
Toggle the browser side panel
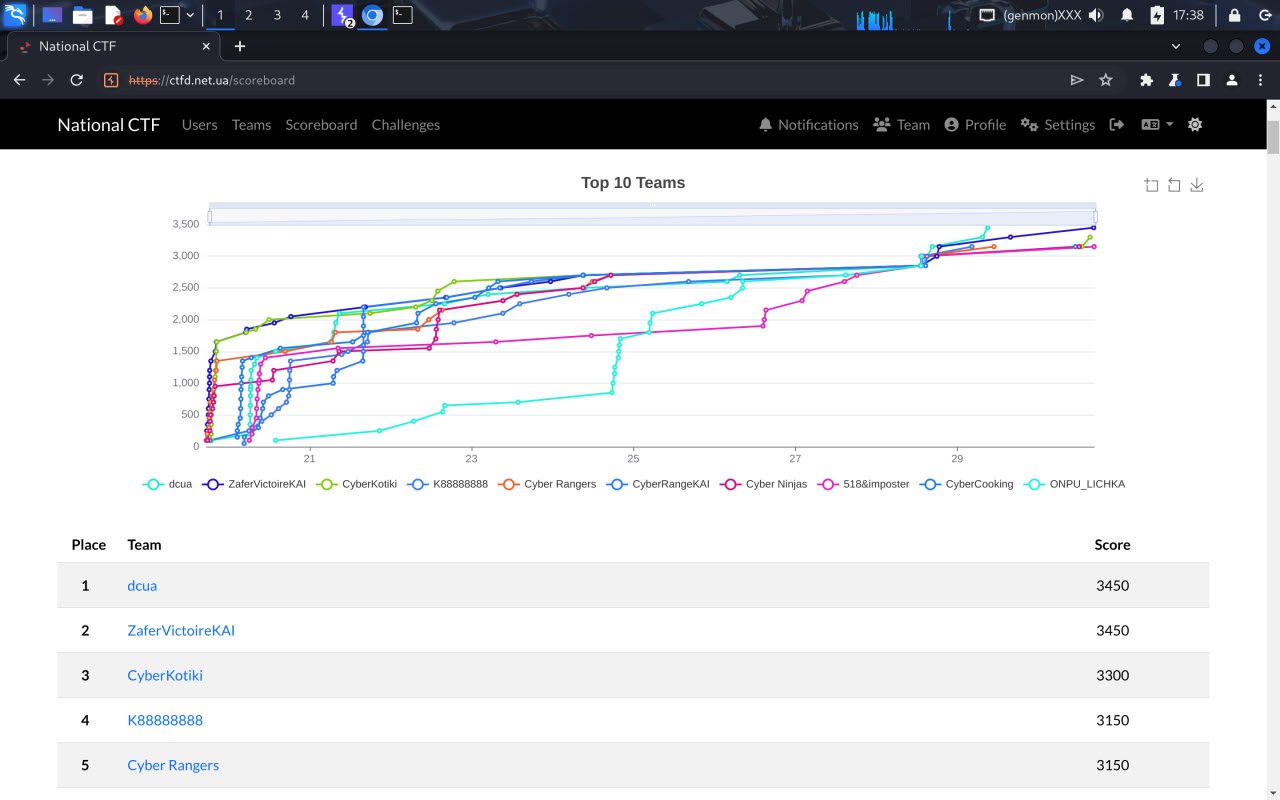click(x=1204, y=80)
